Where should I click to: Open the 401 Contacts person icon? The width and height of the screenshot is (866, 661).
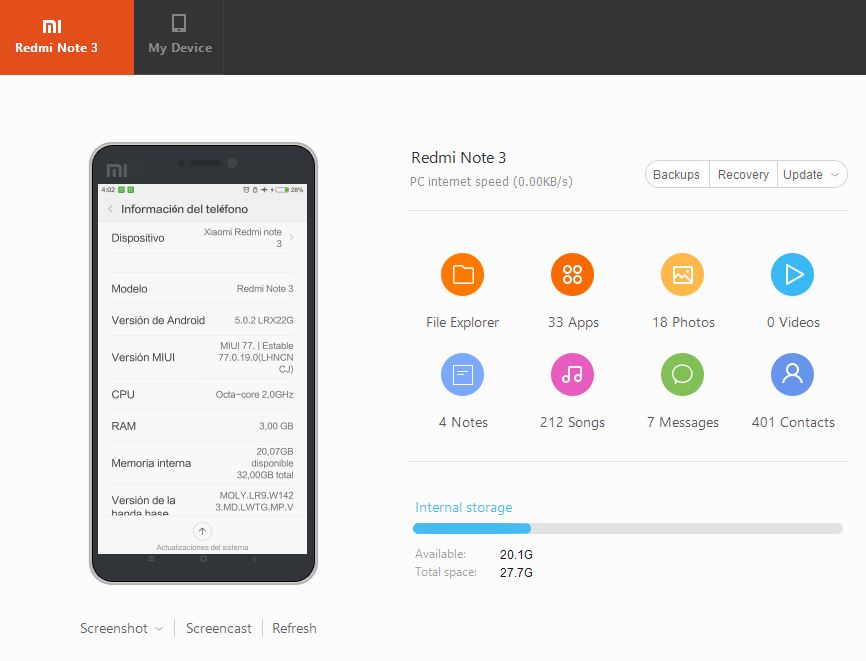[793, 374]
